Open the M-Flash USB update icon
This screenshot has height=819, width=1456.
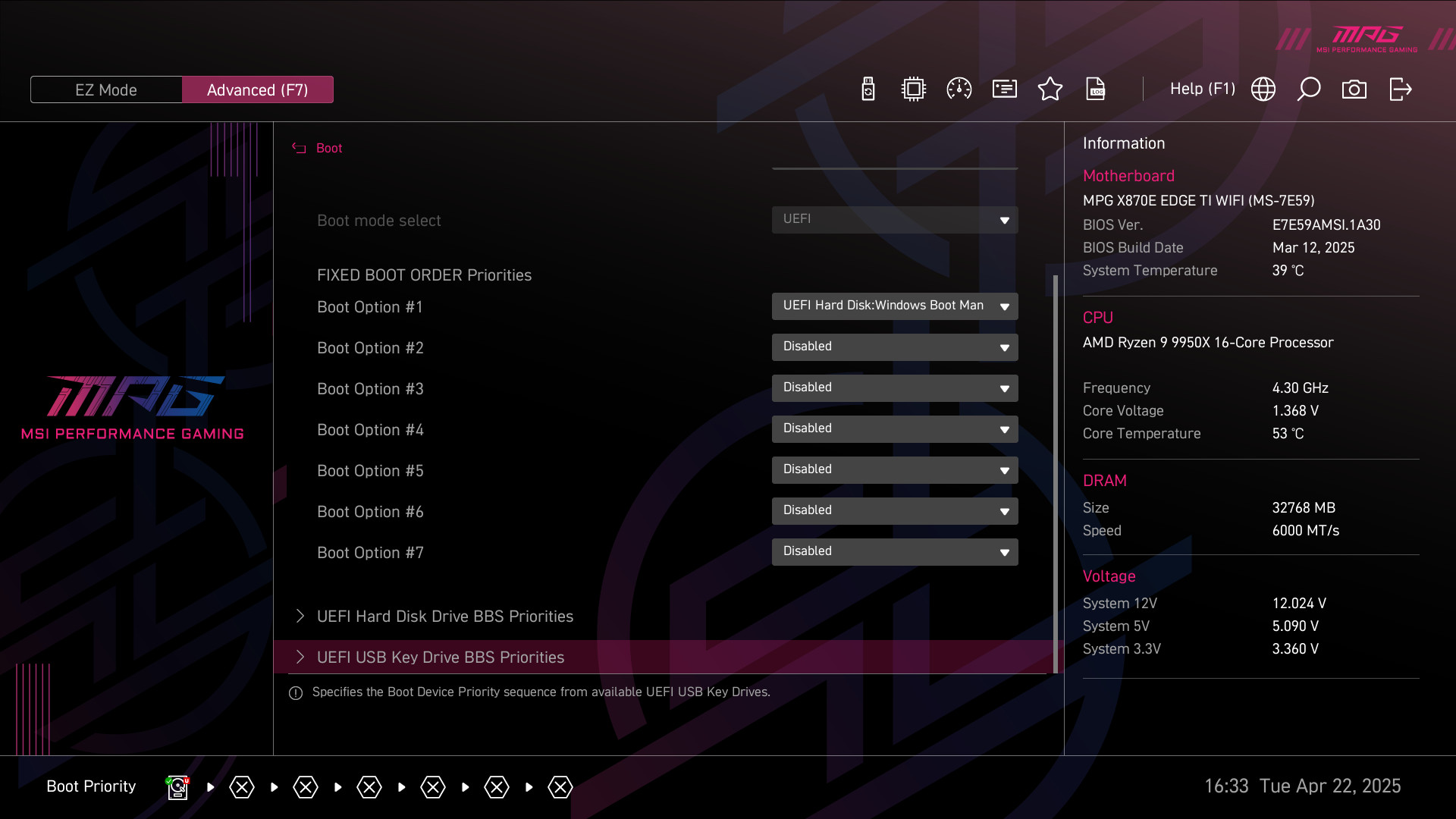click(x=868, y=89)
